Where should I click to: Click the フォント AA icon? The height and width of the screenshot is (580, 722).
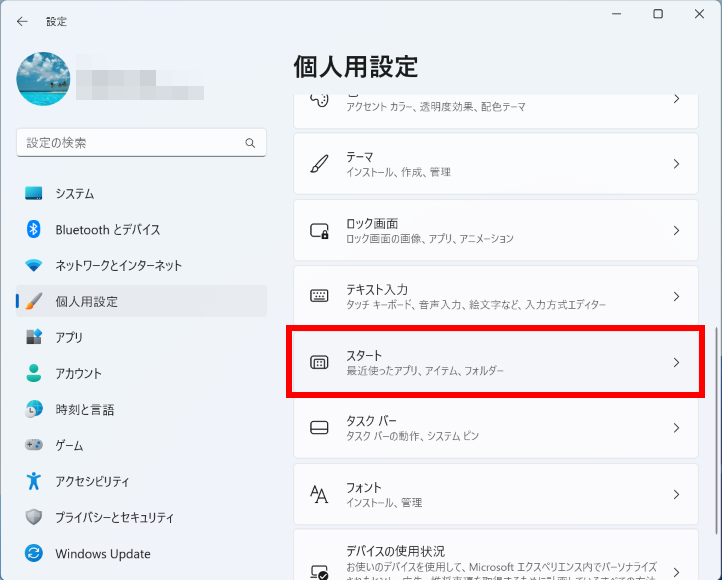(319, 494)
